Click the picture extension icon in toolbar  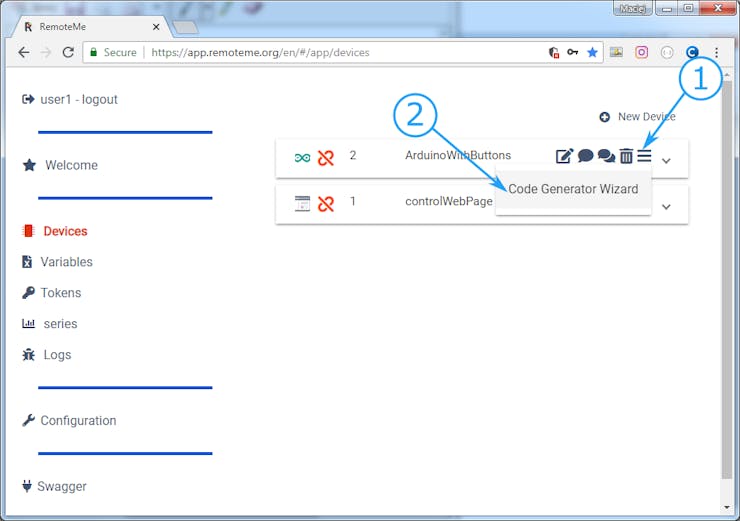coord(616,52)
